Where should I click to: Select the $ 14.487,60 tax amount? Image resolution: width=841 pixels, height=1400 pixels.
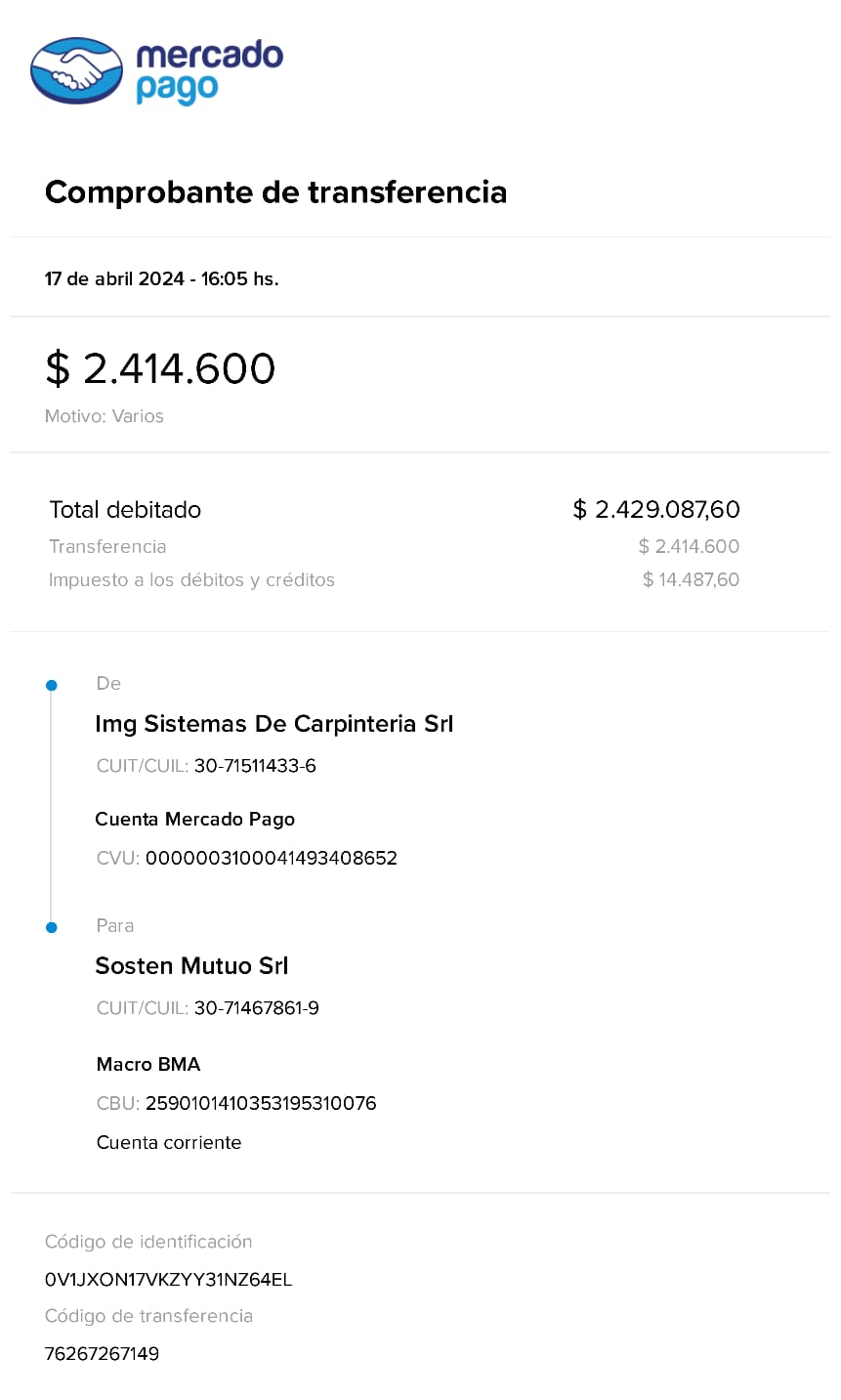(691, 580)
